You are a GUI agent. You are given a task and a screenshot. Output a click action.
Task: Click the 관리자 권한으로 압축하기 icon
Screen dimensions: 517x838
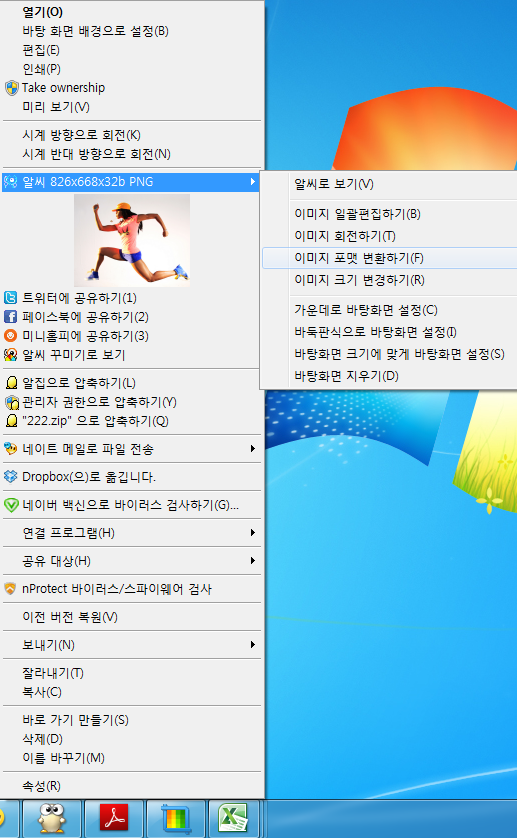[11, 402]
